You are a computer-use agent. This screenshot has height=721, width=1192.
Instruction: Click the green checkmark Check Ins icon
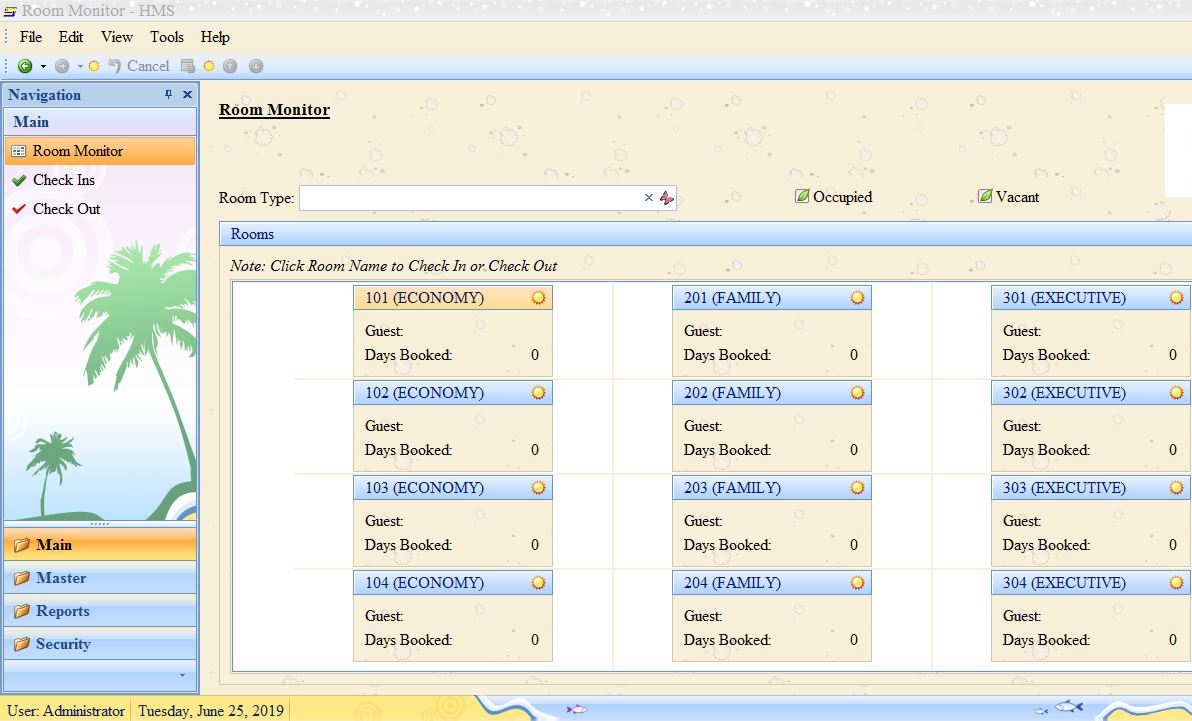(18, 180)
